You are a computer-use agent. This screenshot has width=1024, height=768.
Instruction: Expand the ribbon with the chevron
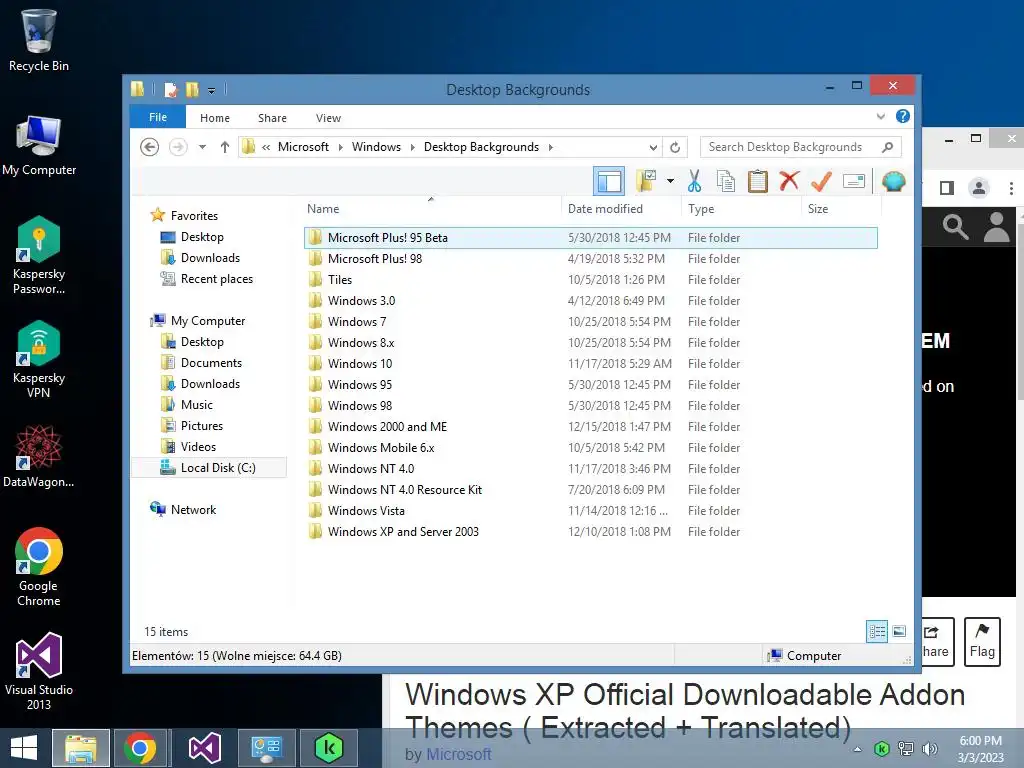(880, 117)
